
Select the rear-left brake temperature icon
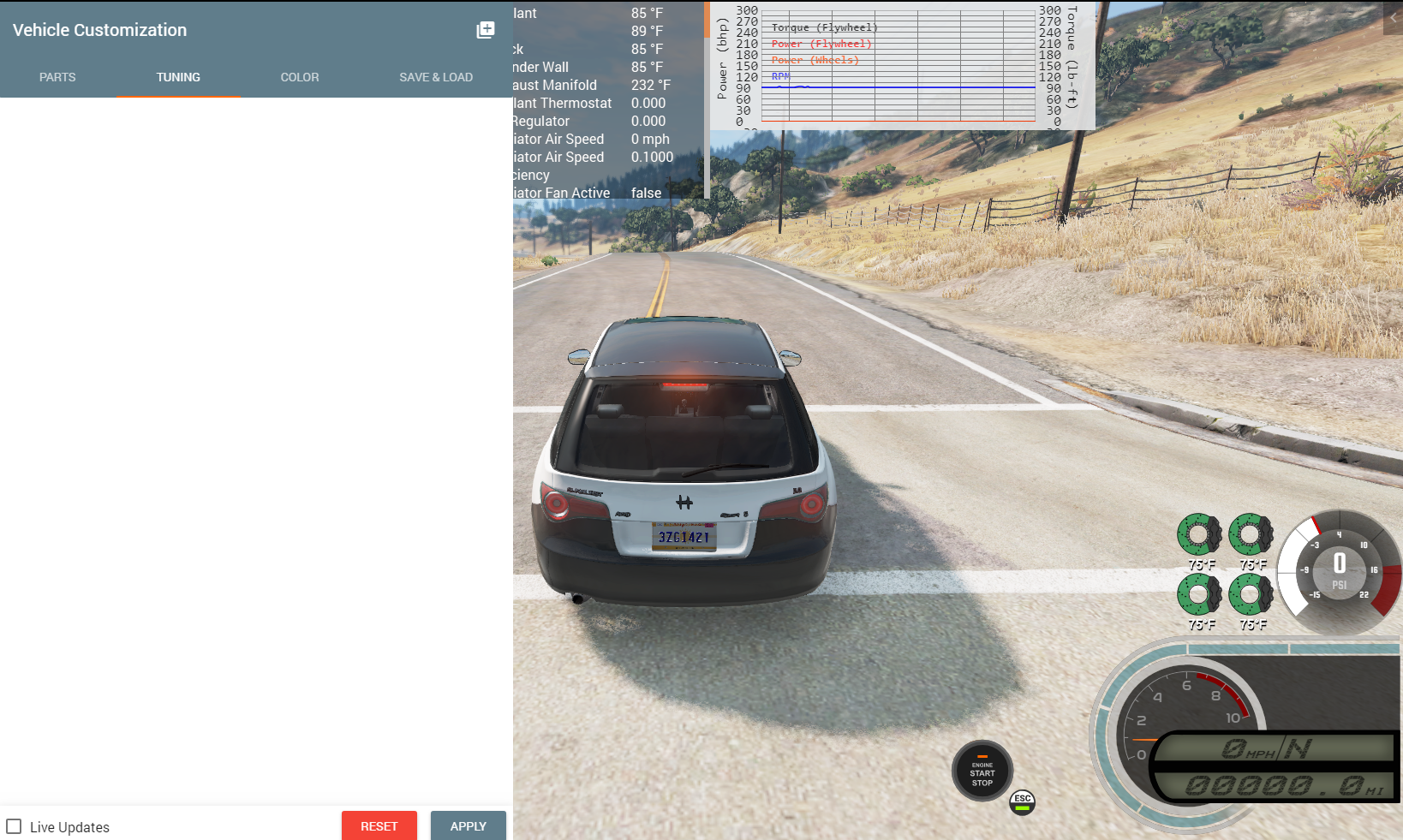tap(1199, 594)
